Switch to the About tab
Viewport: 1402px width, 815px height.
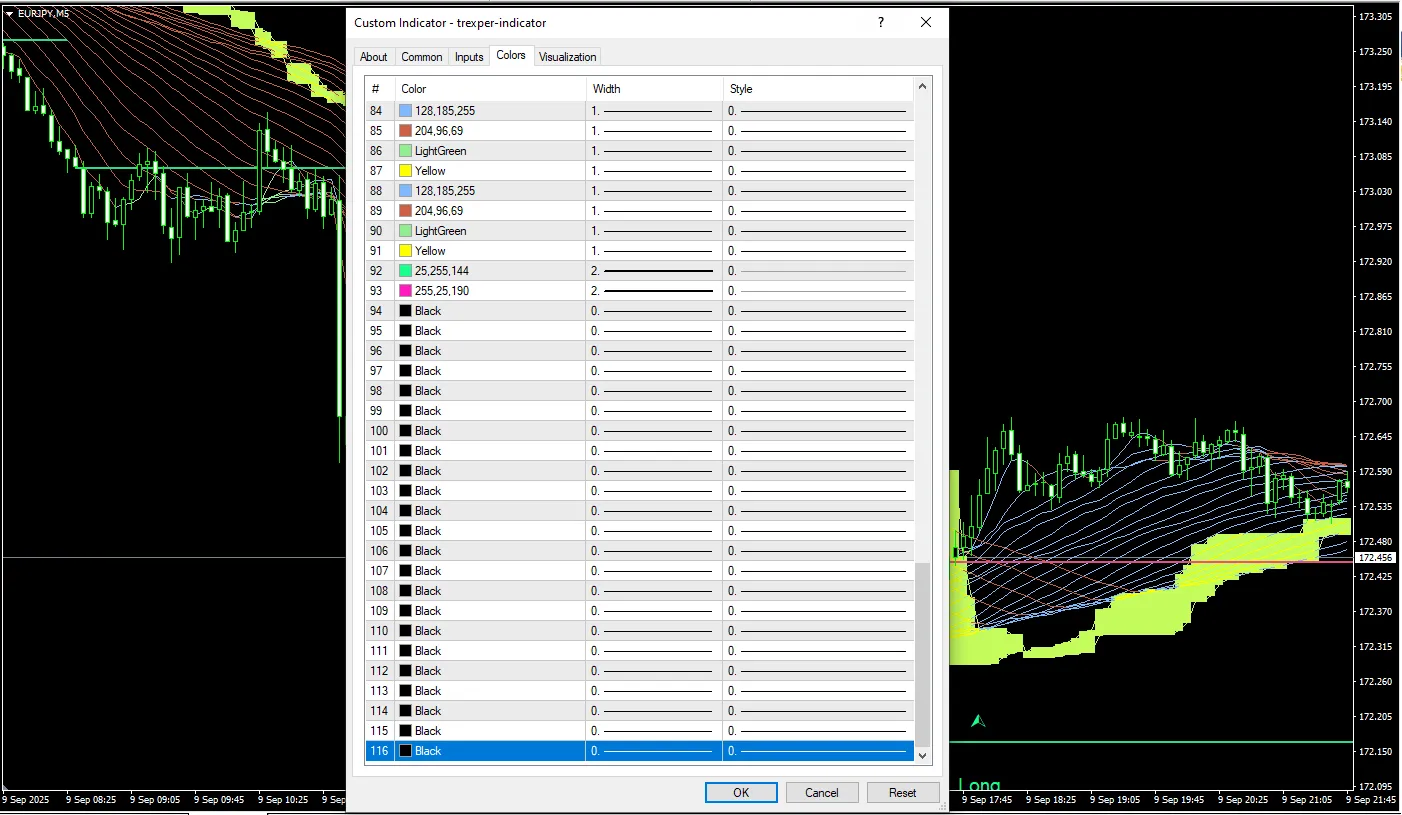coord(374,57)
